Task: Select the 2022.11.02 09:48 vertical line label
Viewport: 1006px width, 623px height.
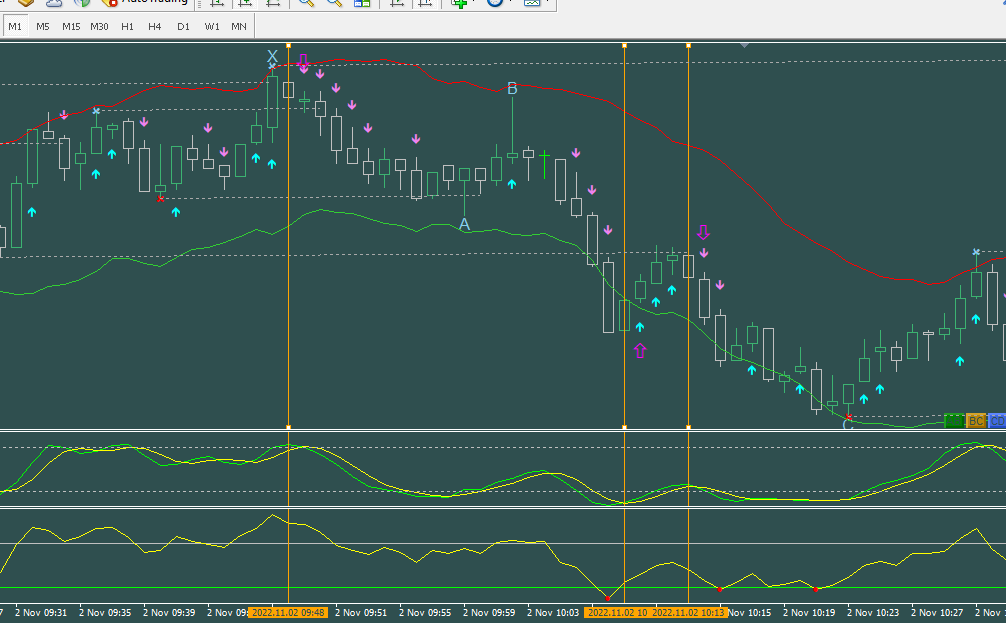Action: [288, 611]
